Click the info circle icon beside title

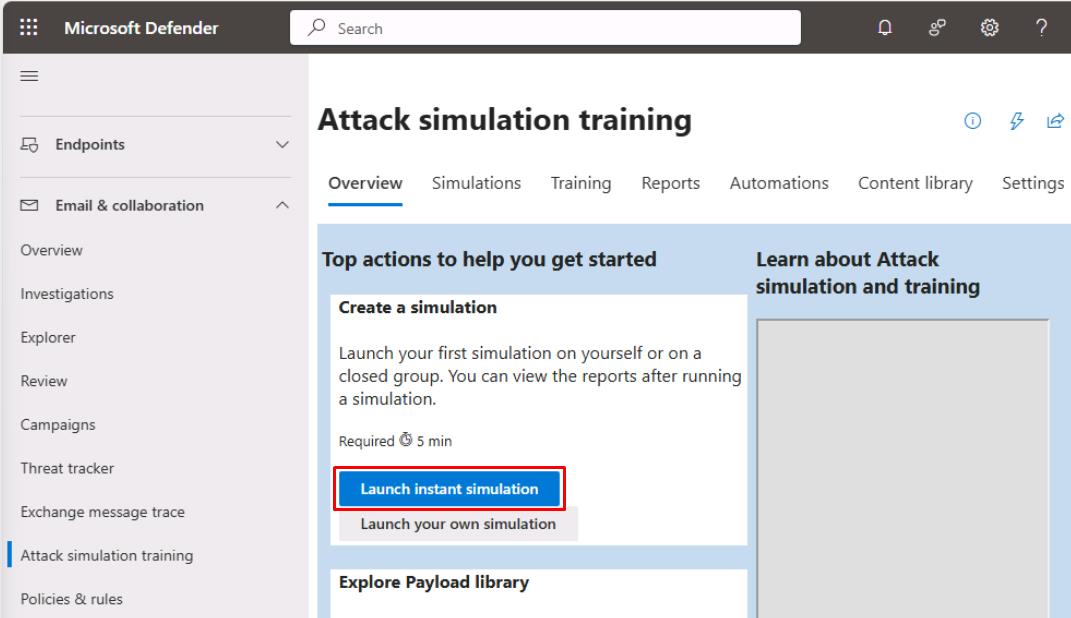click(x=970, y=122)
